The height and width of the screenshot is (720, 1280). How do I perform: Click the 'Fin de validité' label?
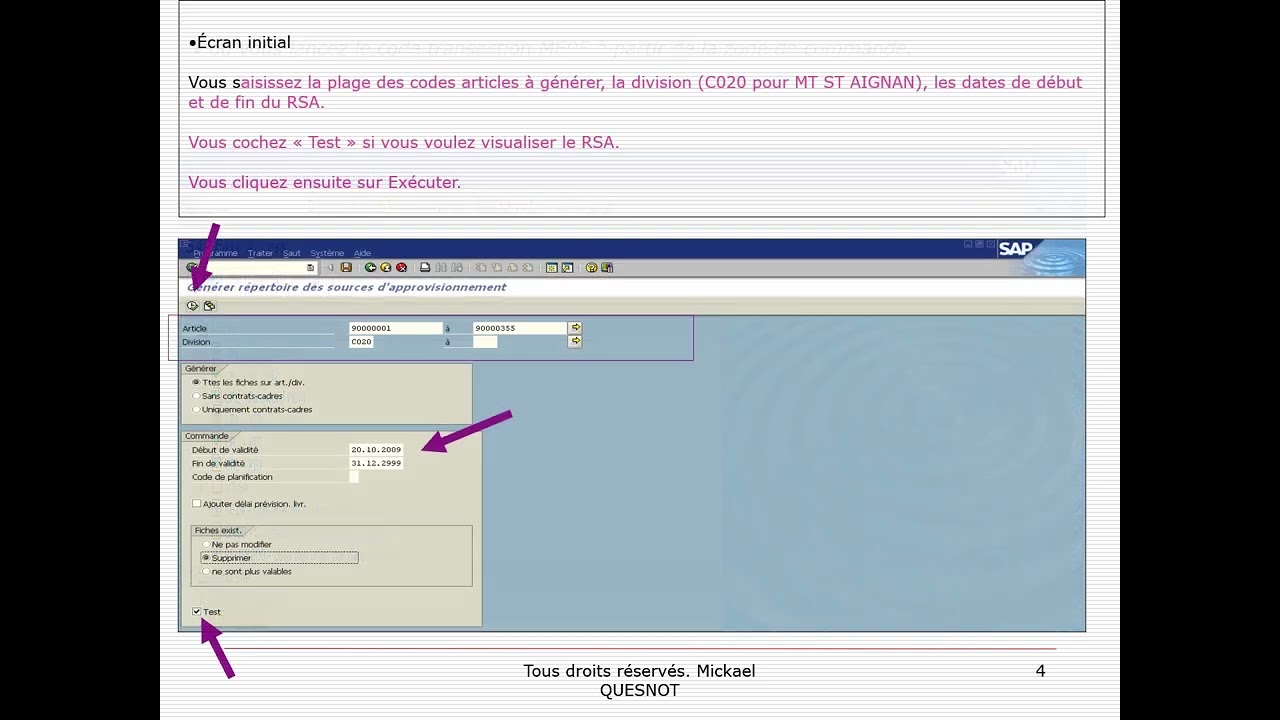click(x=218, y=463)
